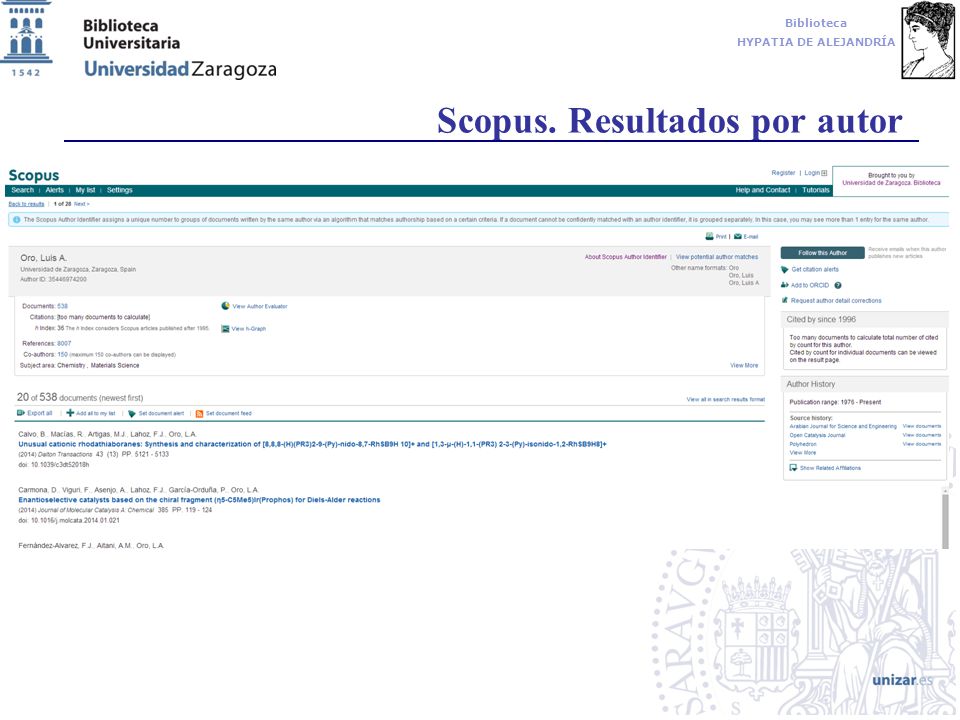This screenshot has height=720, width=960.
Task: Click the Login link
Action: tap(812, 173)
